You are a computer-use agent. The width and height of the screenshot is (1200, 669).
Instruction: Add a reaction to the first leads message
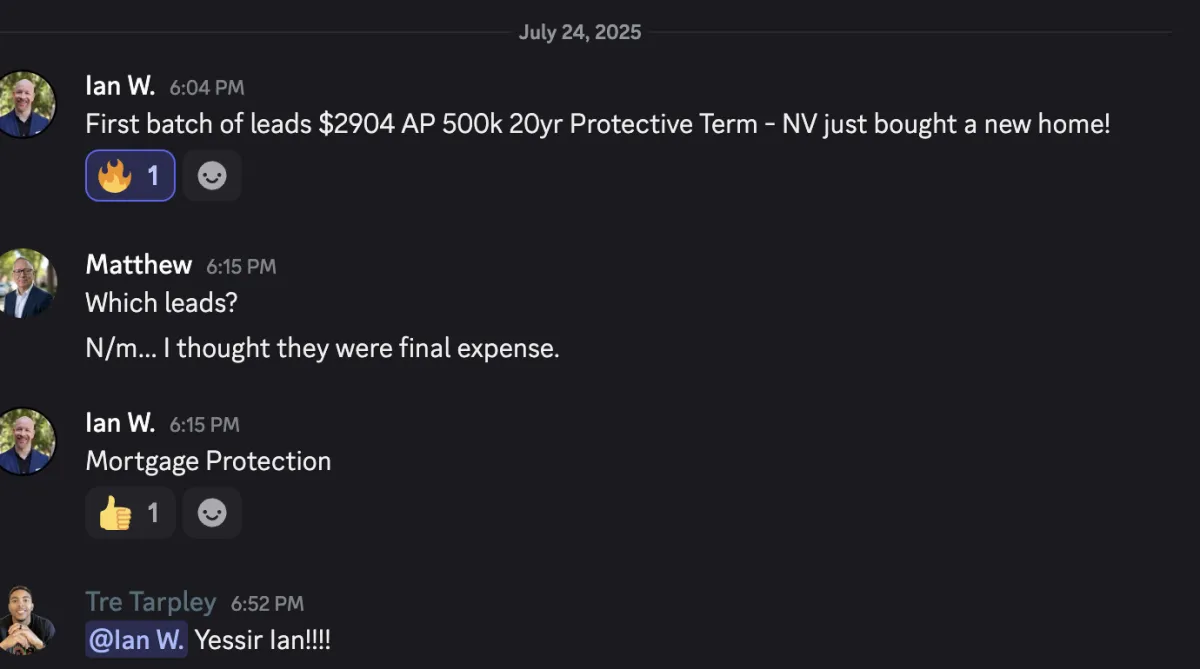pos(212,176)
